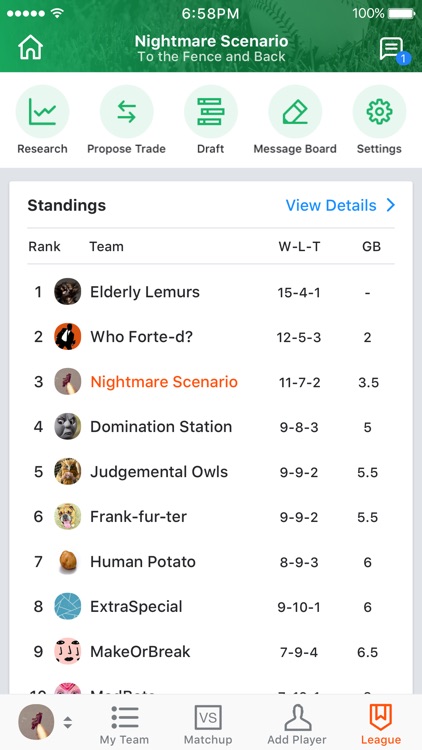Tap the team avatar in bottom bar

(x=36, y=722)
